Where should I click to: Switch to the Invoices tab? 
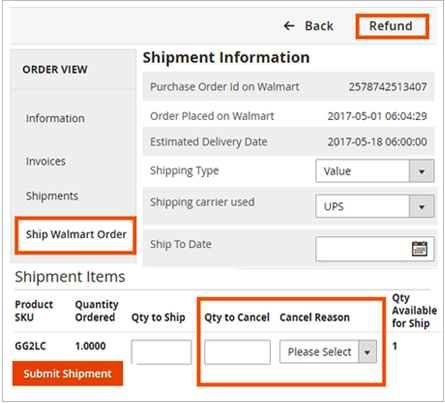click(46, 161)
